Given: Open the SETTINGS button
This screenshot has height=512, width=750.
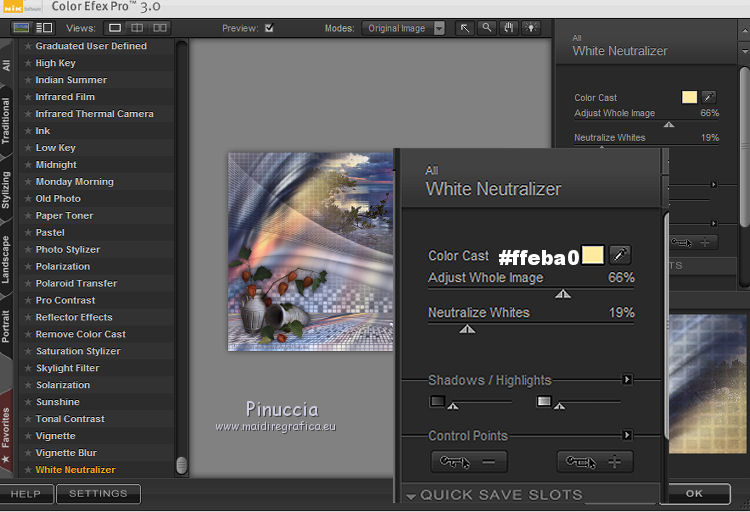Looking at the screenshot, I should pos(98,494).
